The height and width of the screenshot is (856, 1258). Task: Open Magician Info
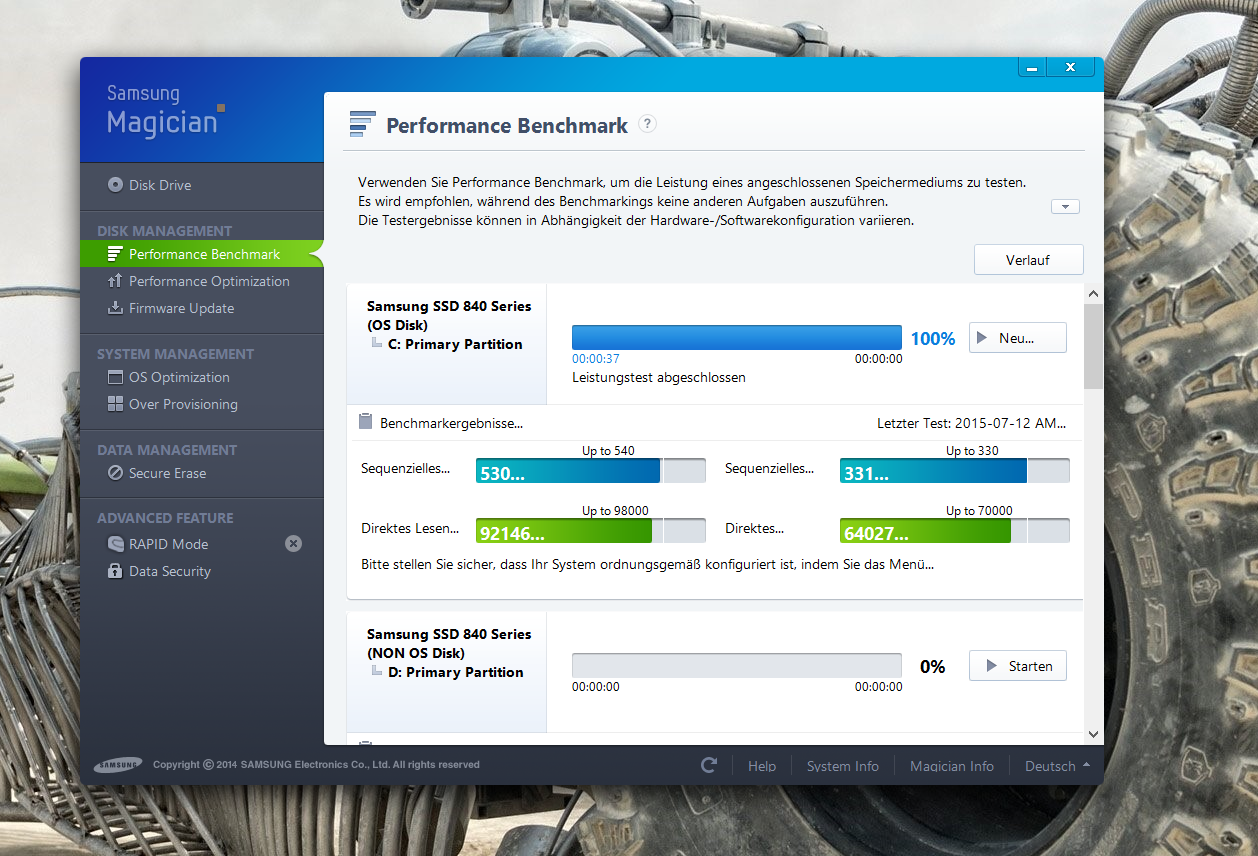click(x=952, y=766)
